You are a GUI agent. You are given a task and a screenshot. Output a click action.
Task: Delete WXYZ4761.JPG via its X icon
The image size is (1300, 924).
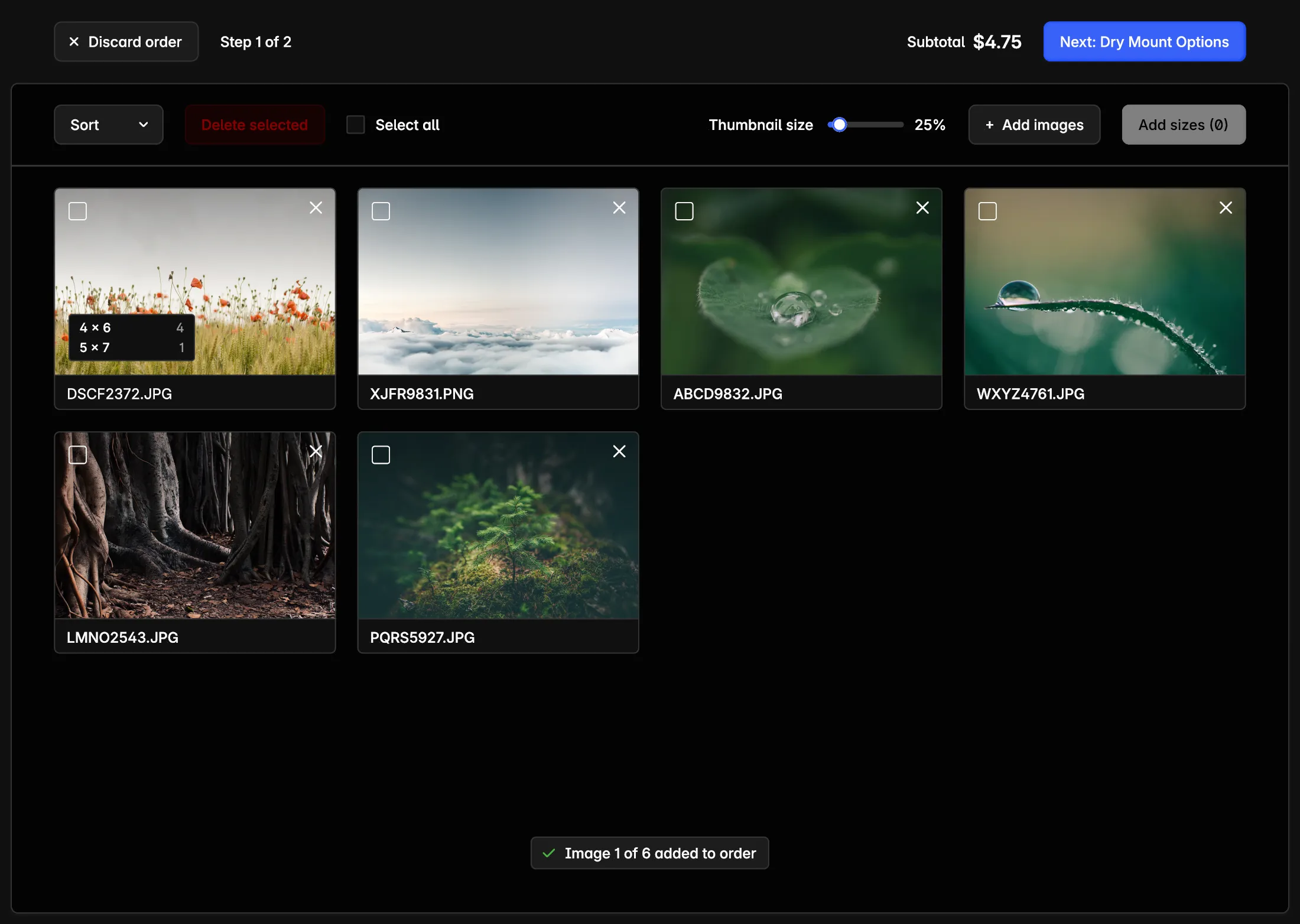click(x=1226, y=208)
